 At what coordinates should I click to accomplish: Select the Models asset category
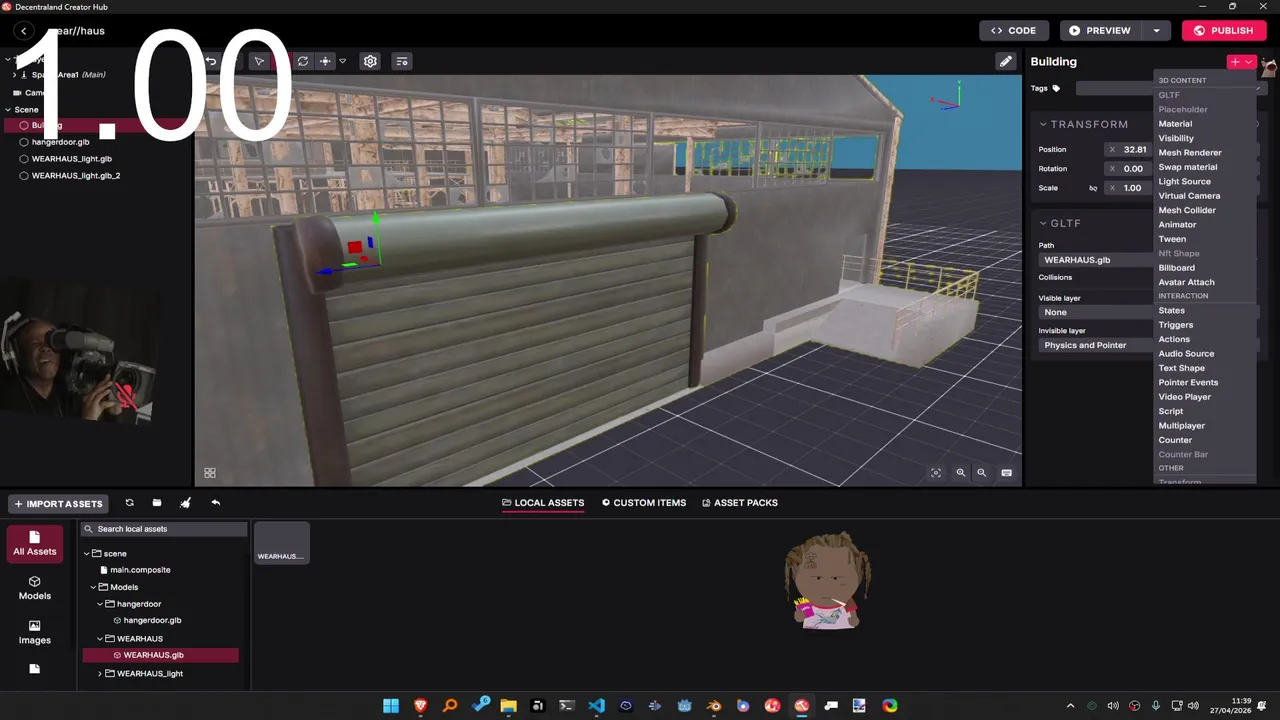[x=35, y=588]
